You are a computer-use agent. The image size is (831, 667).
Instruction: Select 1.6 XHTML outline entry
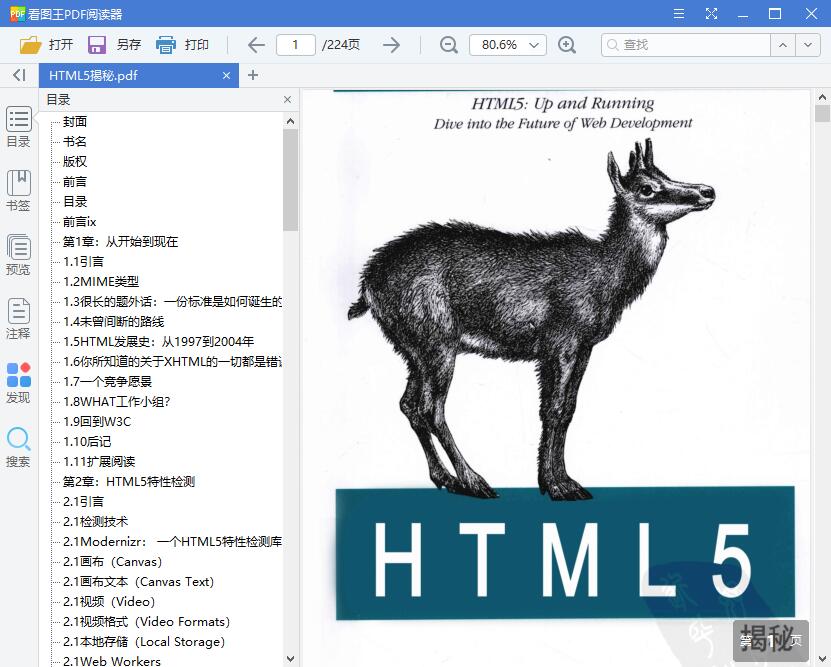coord(172,362)
